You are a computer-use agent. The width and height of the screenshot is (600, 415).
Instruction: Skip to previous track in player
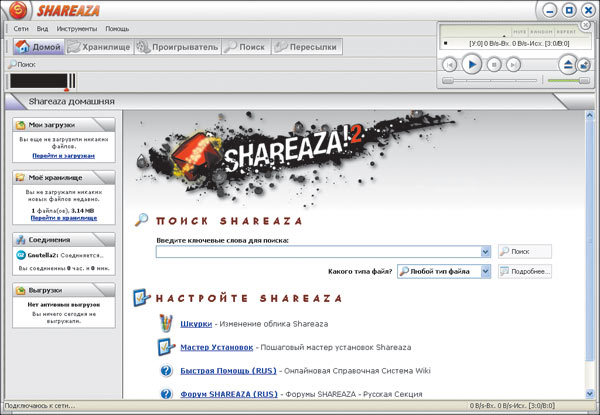click(x=450, y=64)
